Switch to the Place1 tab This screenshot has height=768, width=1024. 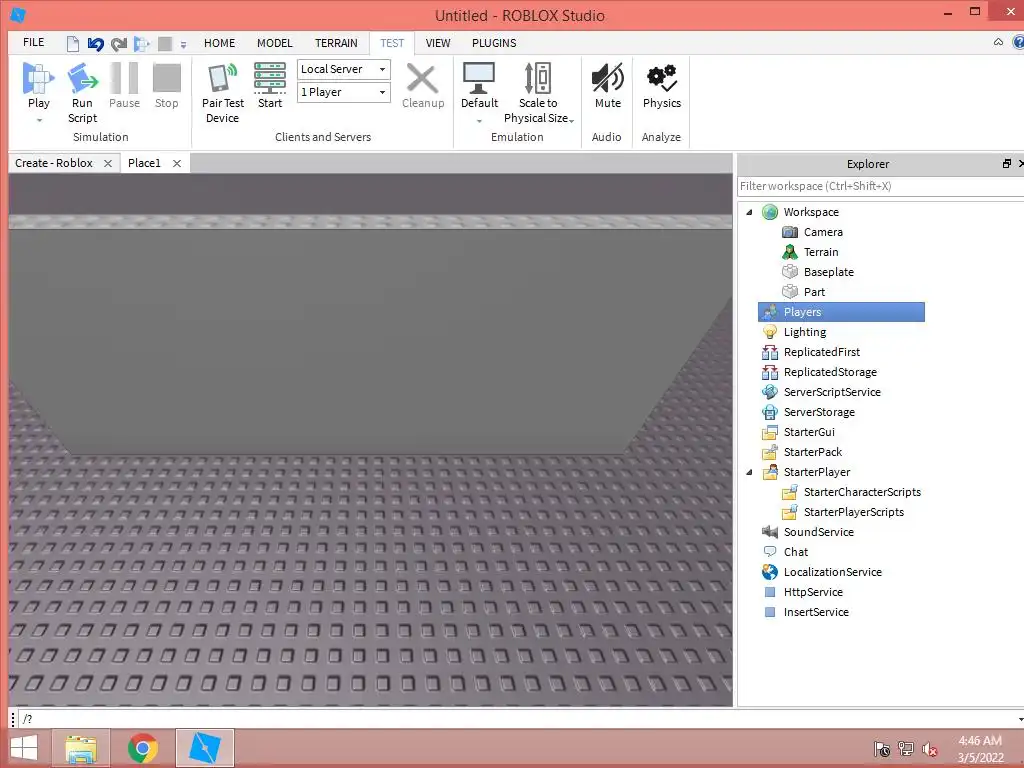(x=144, y=163)
